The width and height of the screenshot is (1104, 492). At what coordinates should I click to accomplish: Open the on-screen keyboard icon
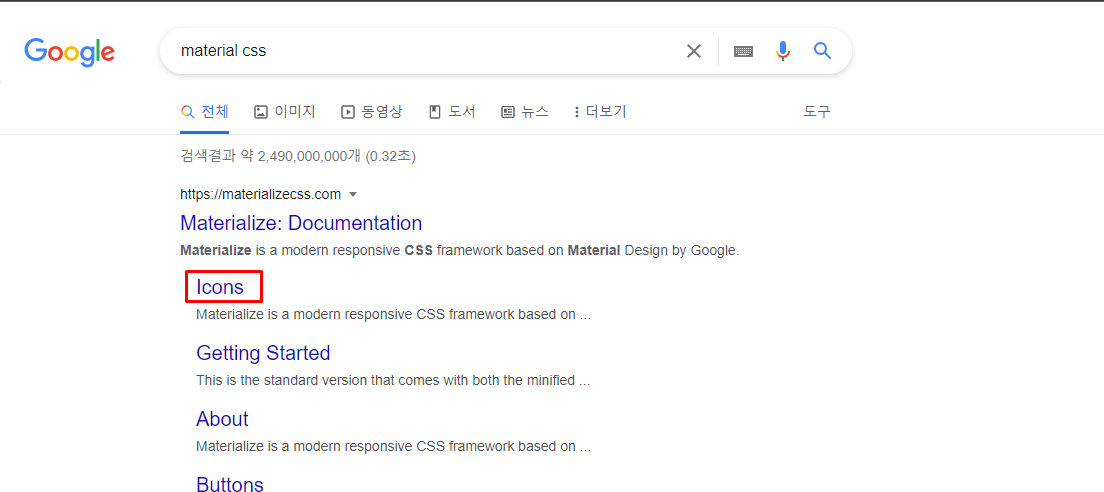pyautogui.click(x=744, y=51)
